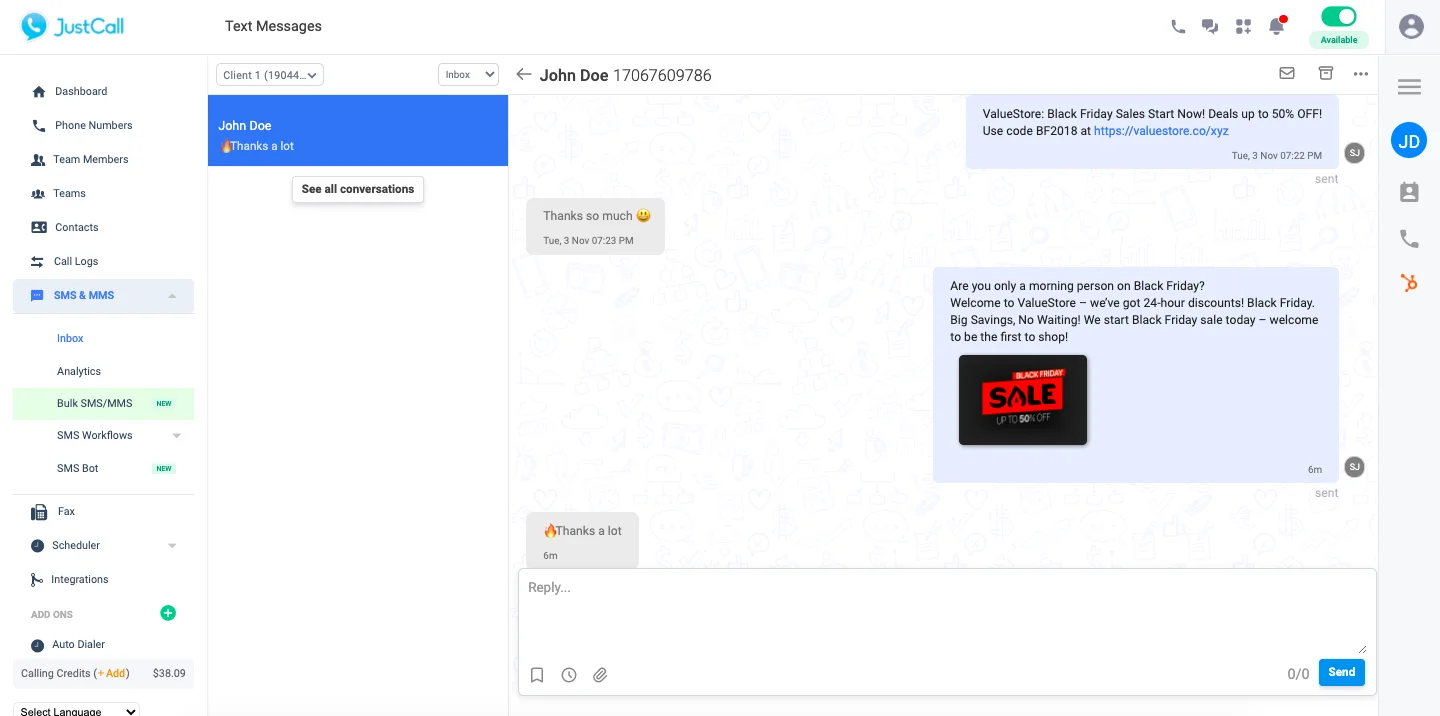Open the Select Language dropdown

[77, 711]
